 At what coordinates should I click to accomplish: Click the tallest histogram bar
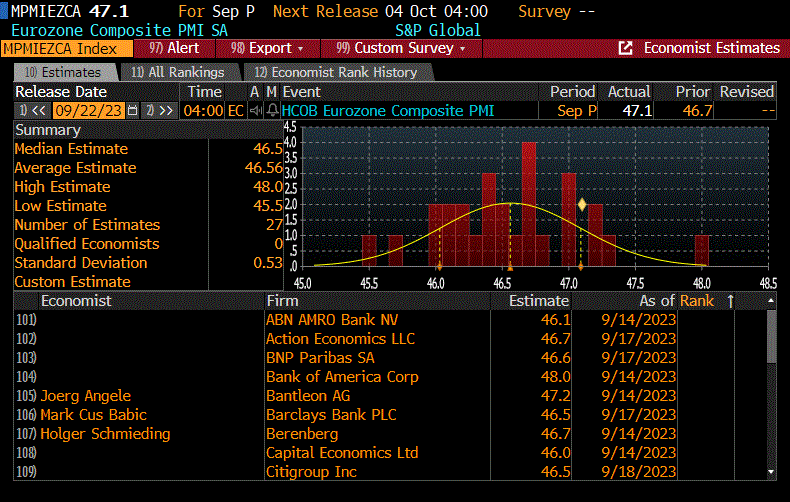pyautogui.click(x=529, y=204)
